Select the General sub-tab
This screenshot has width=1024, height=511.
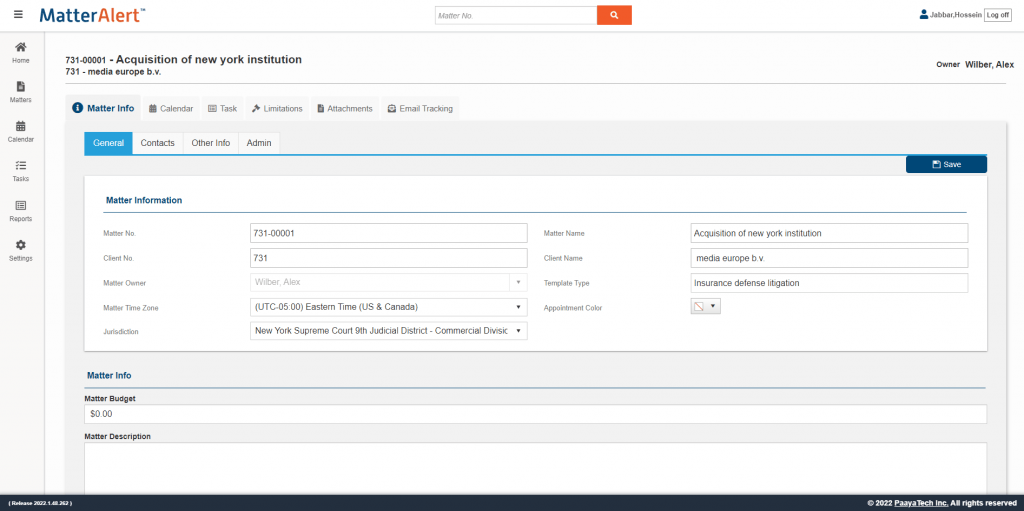click(108, 143)
